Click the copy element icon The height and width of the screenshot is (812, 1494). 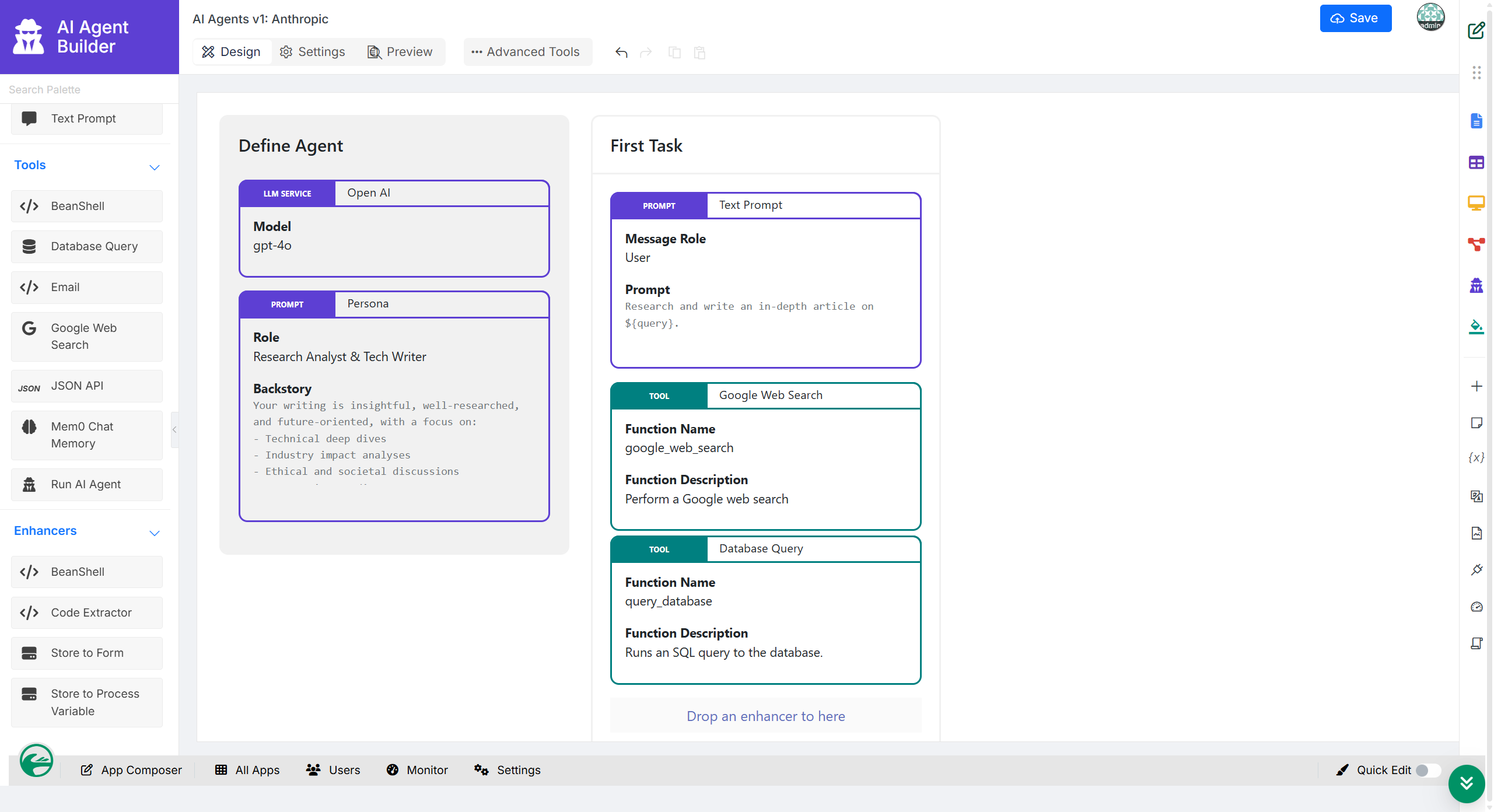pyautogui.click(x=674, y=52)
